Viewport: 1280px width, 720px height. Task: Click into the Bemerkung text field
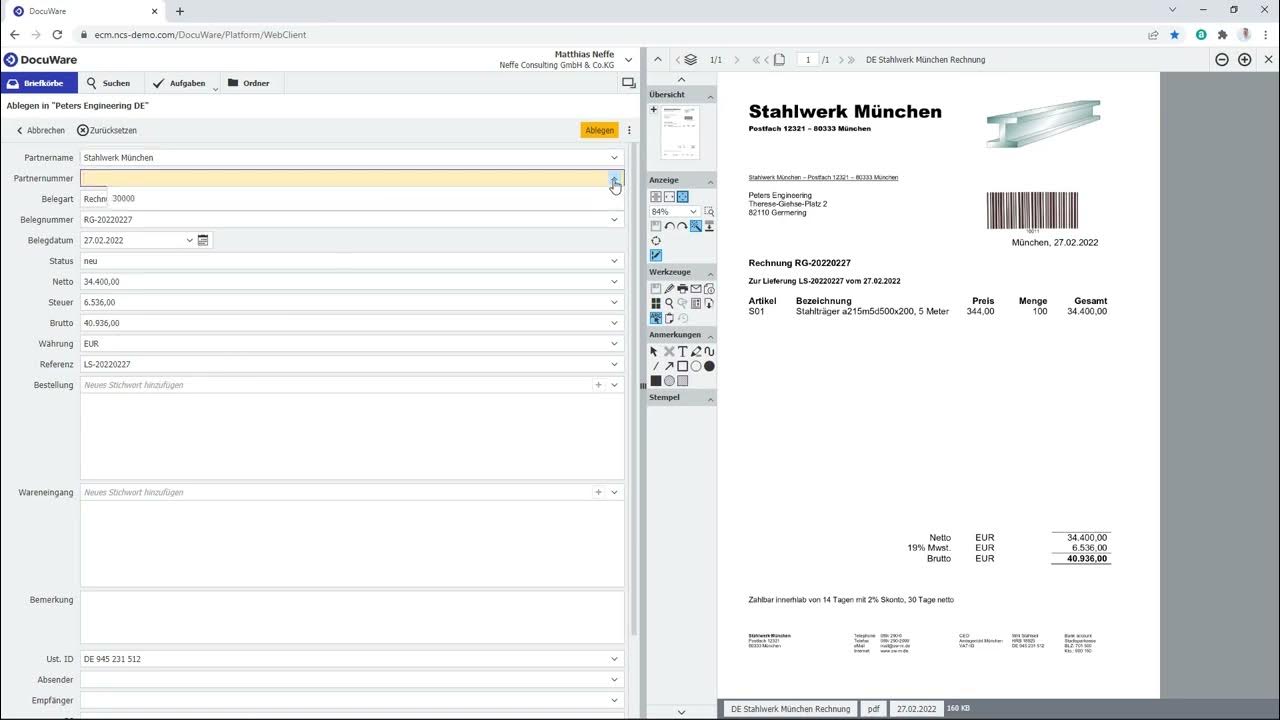[352, 616]
